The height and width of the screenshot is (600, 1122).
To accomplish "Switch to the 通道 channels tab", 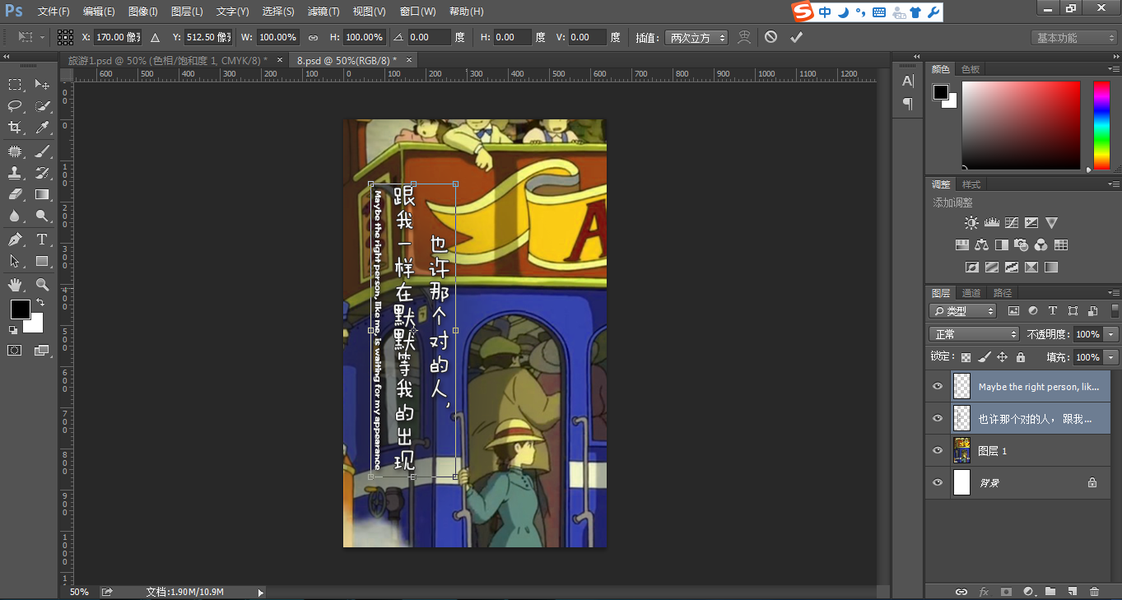I will coord(971,293).
